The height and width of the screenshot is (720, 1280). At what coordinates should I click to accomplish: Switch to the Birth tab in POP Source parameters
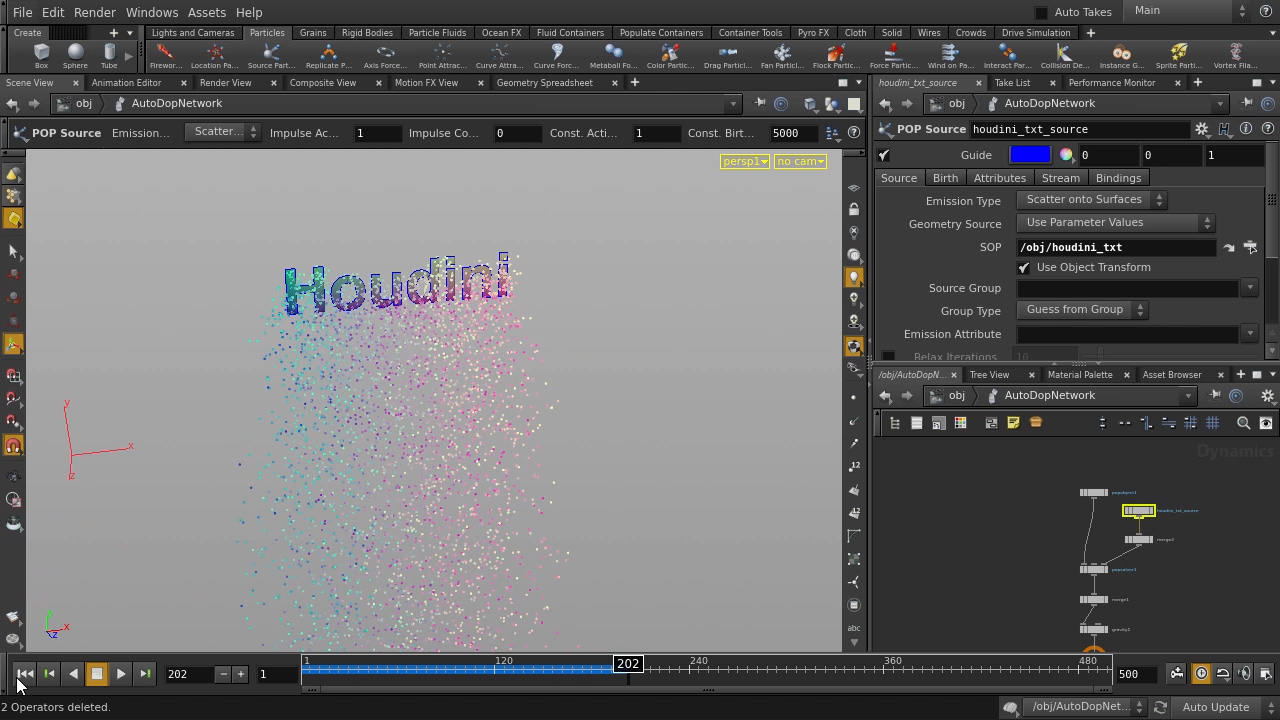[x=945, y=177]
